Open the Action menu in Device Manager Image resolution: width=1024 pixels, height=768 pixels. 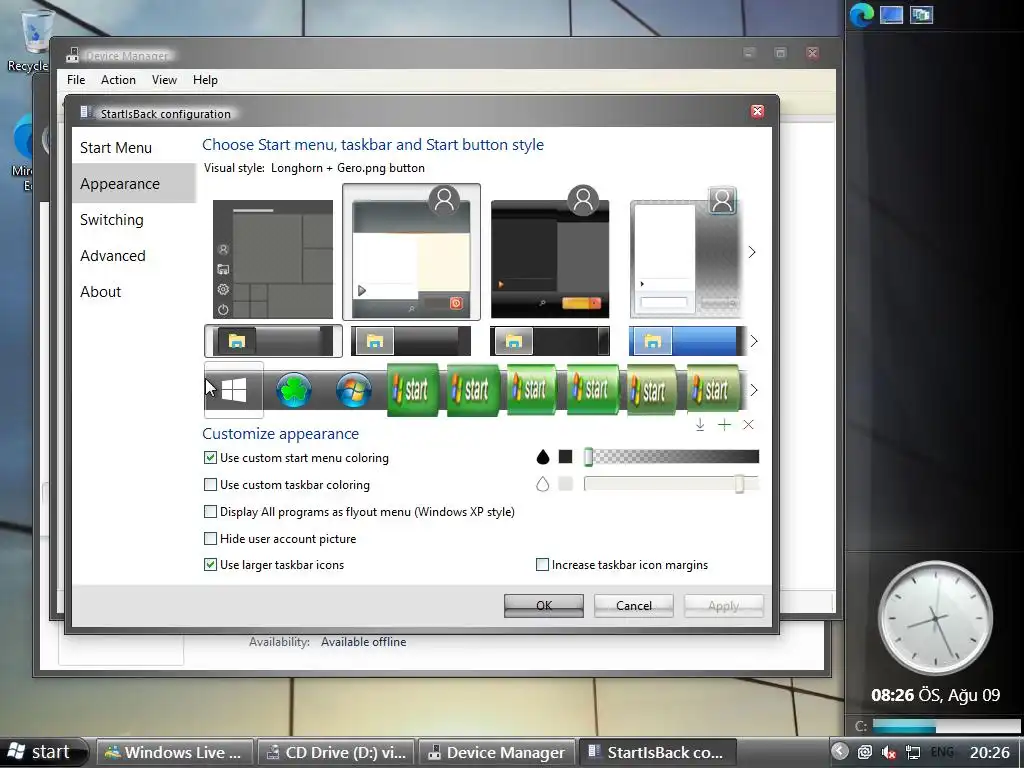[x=118, y=80]
